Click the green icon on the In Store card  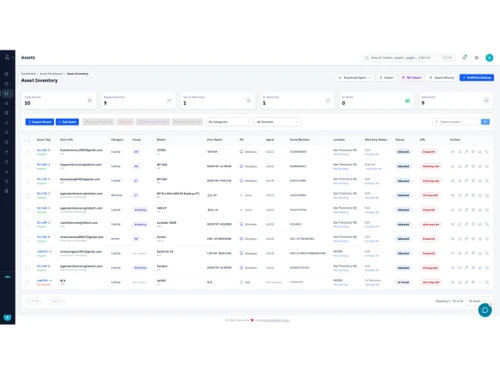coord(407,101)
